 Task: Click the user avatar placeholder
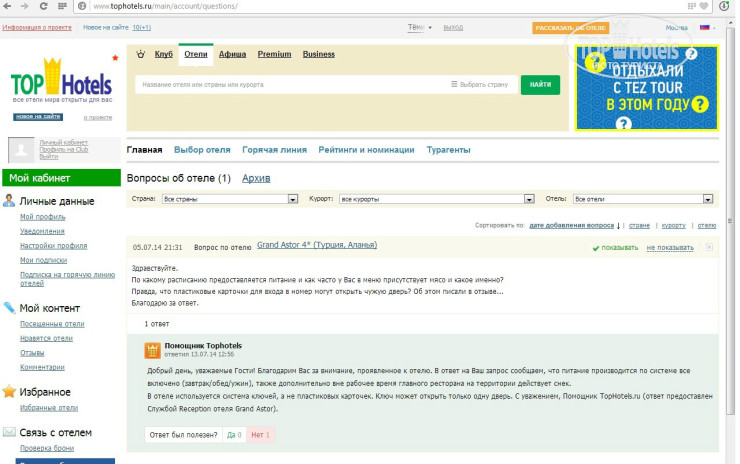[22, 150]
